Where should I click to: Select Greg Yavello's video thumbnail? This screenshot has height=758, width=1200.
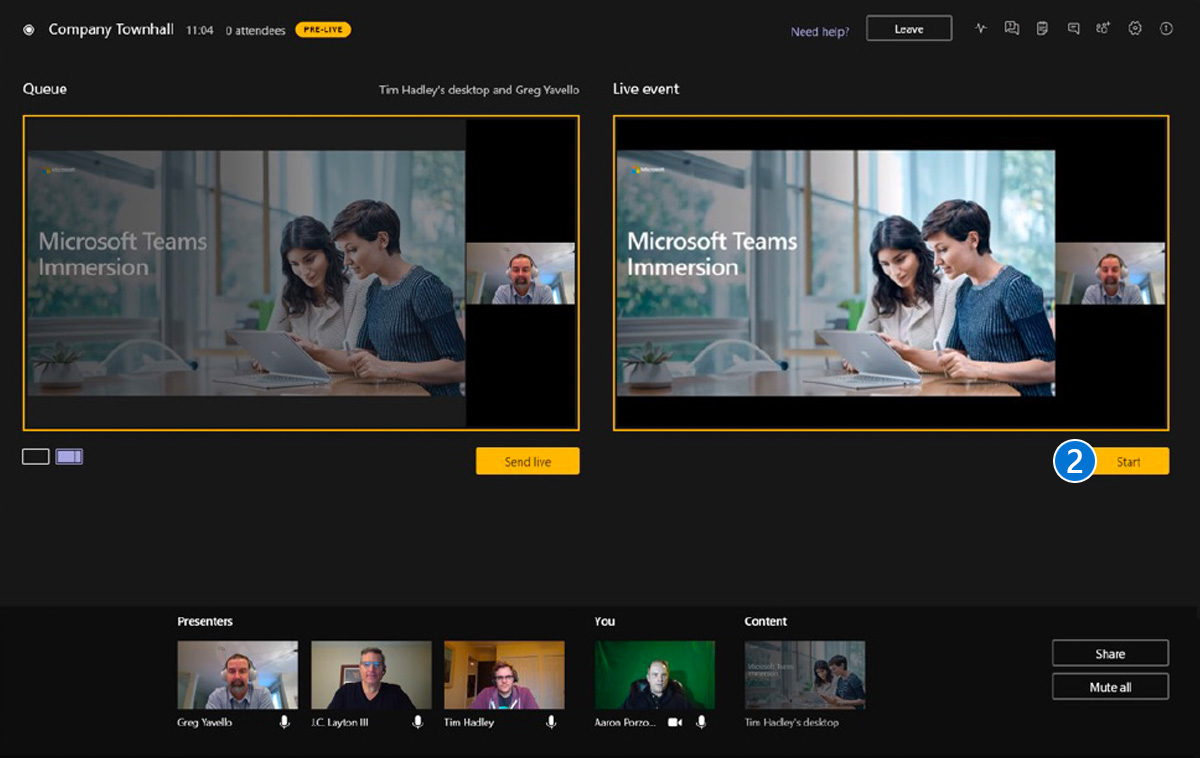237,675
